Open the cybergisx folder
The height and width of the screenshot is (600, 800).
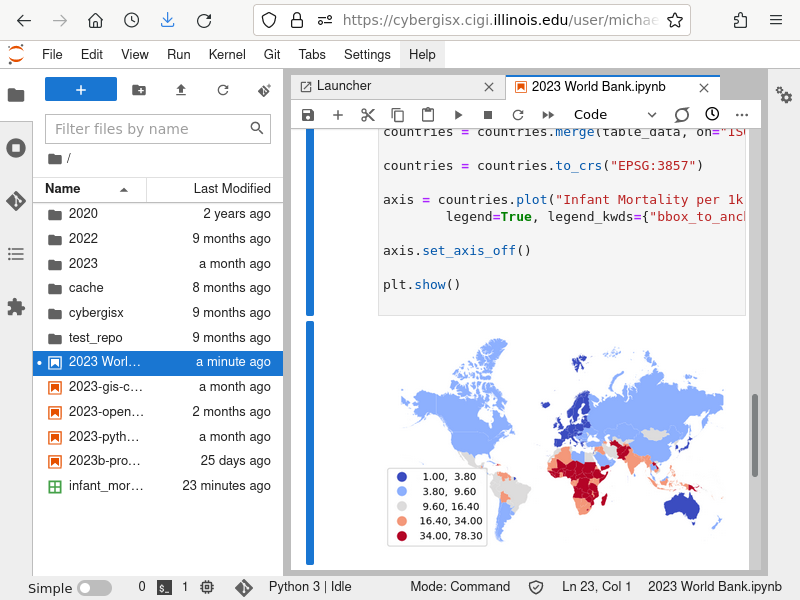point(96,313)
